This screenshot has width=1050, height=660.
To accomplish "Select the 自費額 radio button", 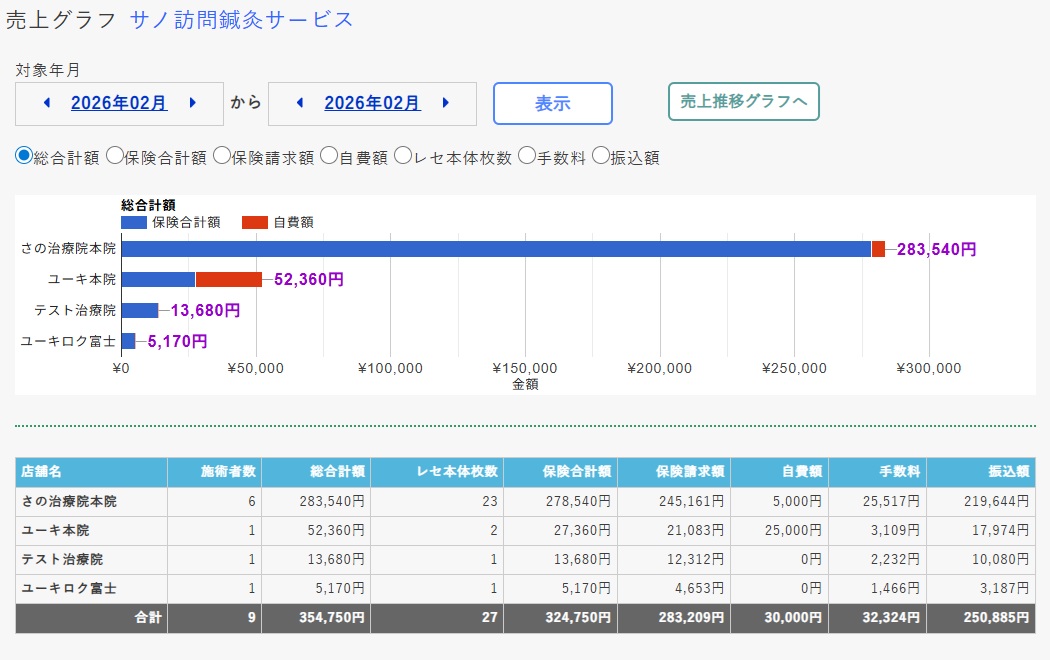I will coord(329,155).
